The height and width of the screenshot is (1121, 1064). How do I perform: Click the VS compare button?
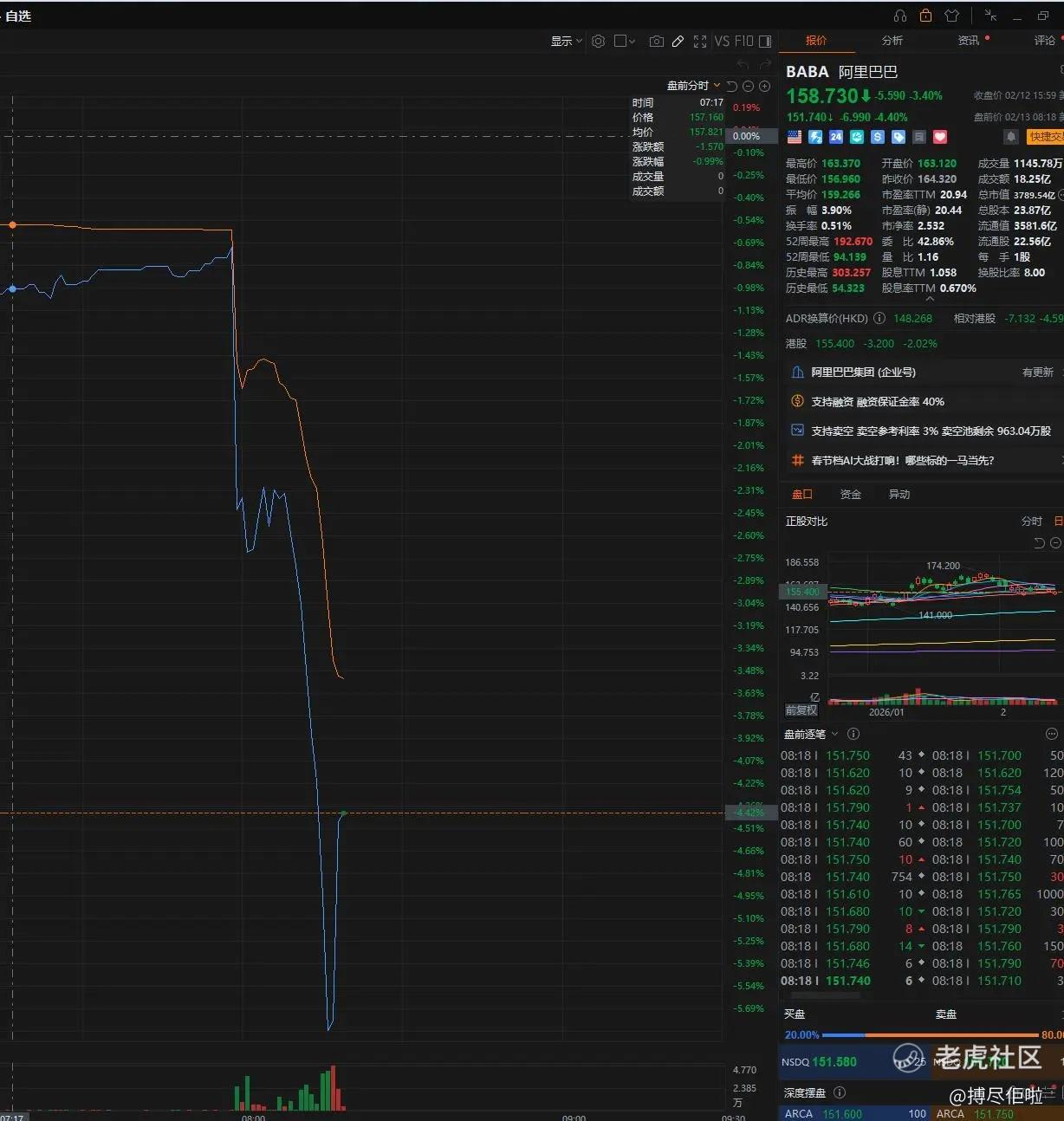(723, 41)
